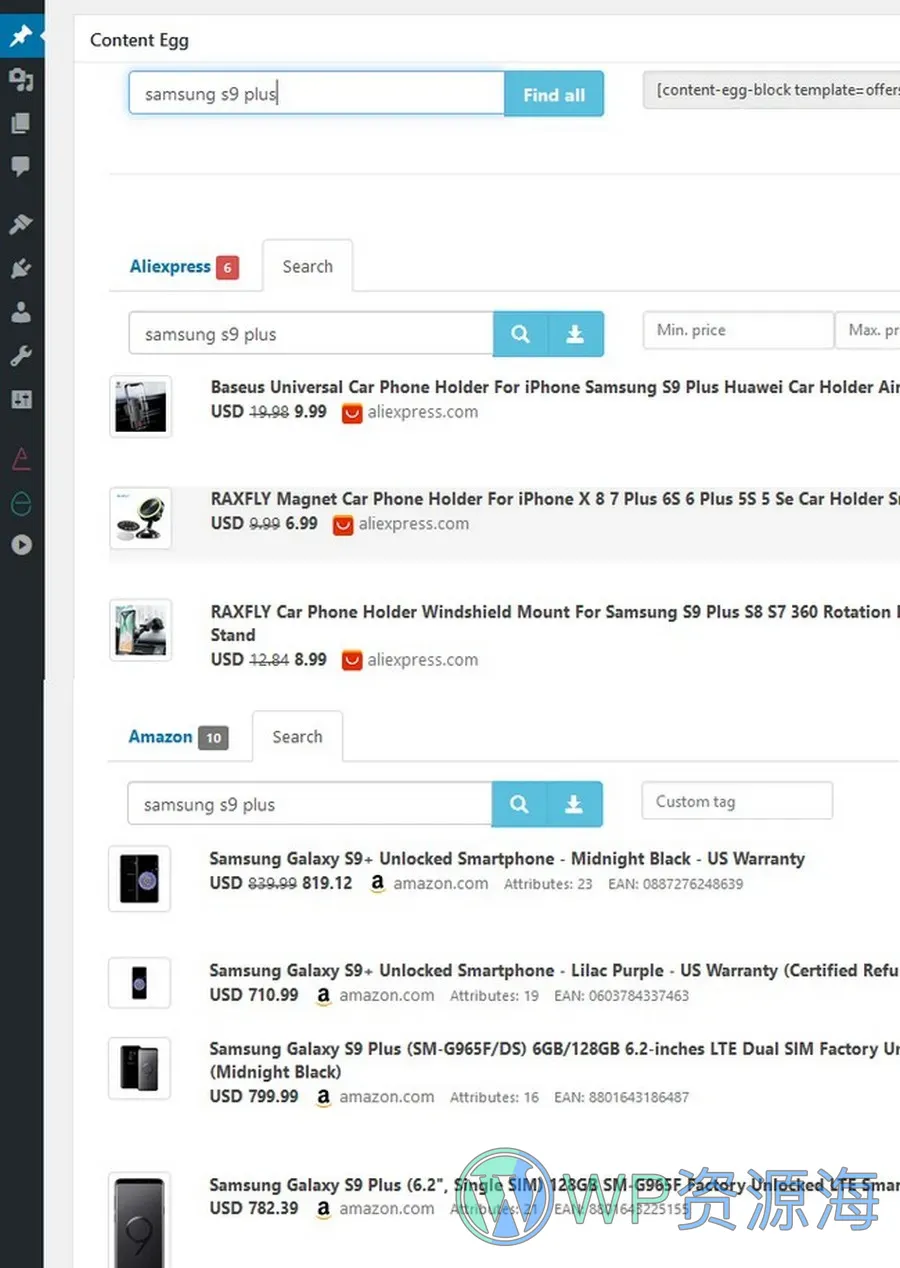Click the Amazon result count badge 10

(x=213, y=738)
